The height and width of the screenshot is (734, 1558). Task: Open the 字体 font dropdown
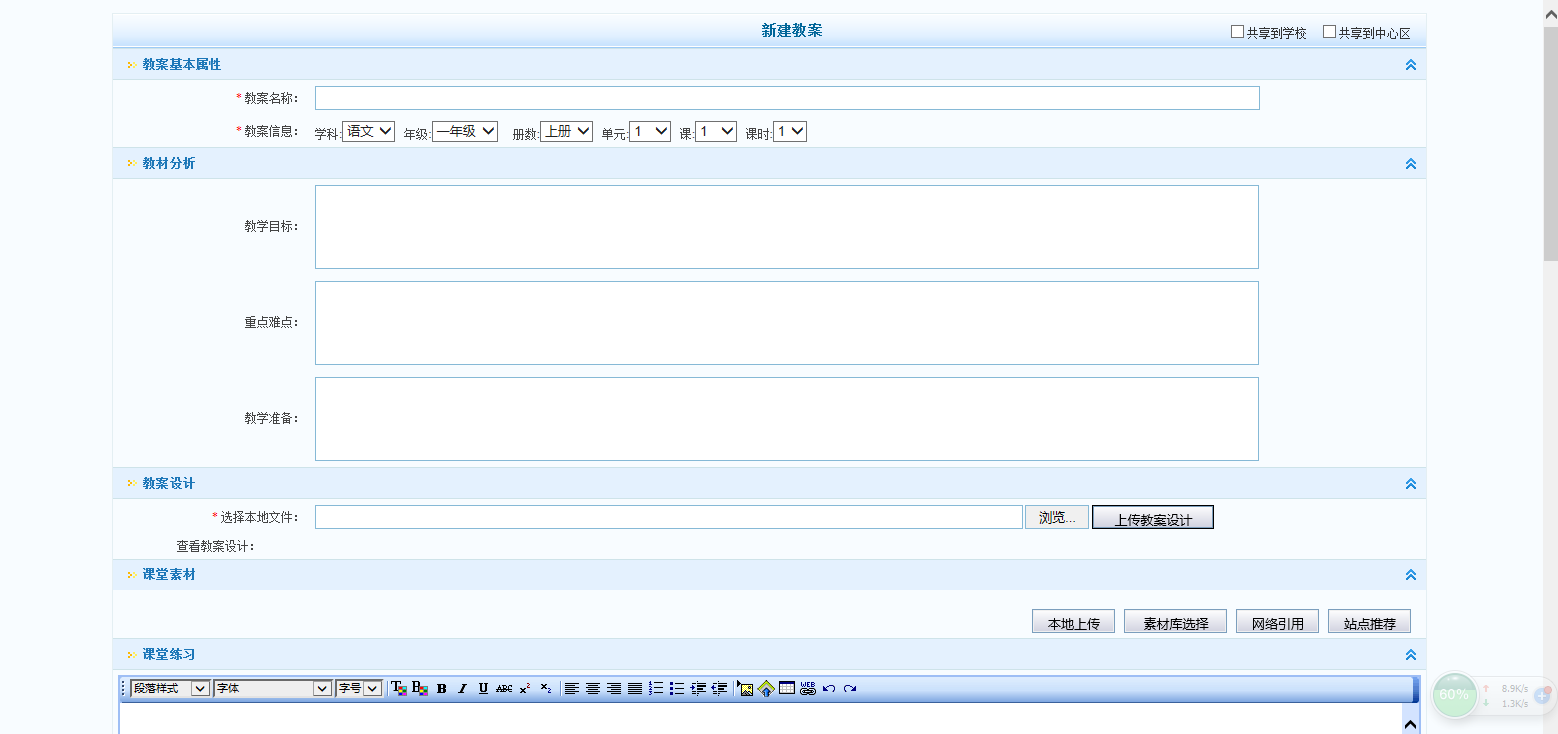coord(272,688)
